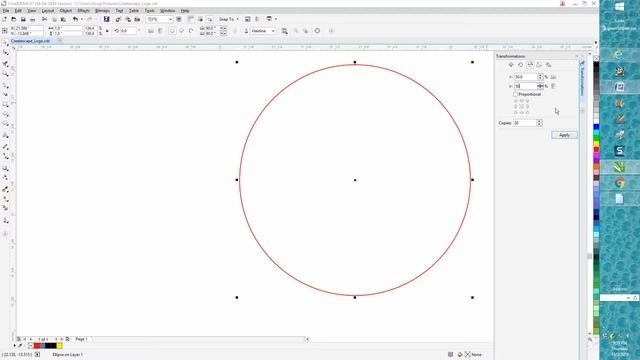Toggle the lock ratio button in property bar
The image size is (640, 360).
[x=107, y=31]
